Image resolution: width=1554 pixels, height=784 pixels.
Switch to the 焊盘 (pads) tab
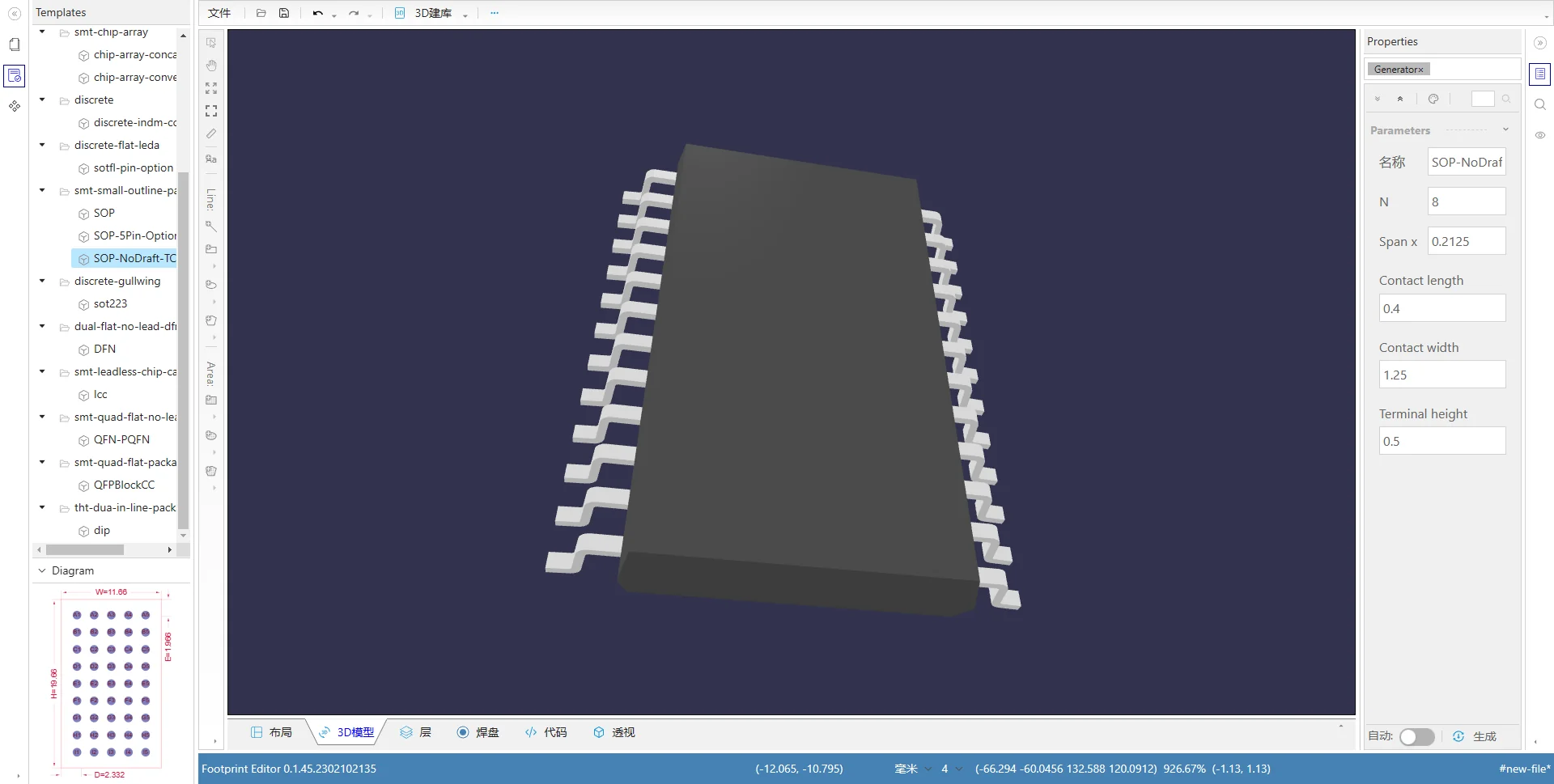(x=478, y=732)
